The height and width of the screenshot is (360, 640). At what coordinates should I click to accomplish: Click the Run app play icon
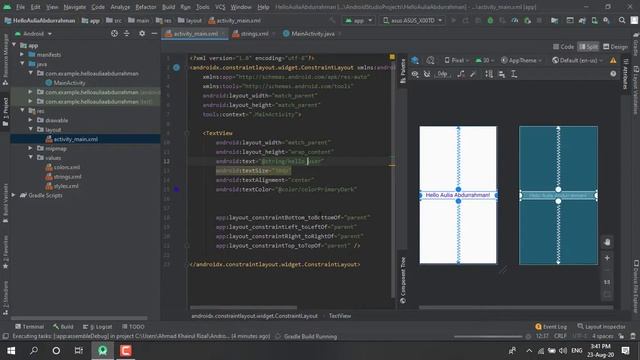pos(453,20)
